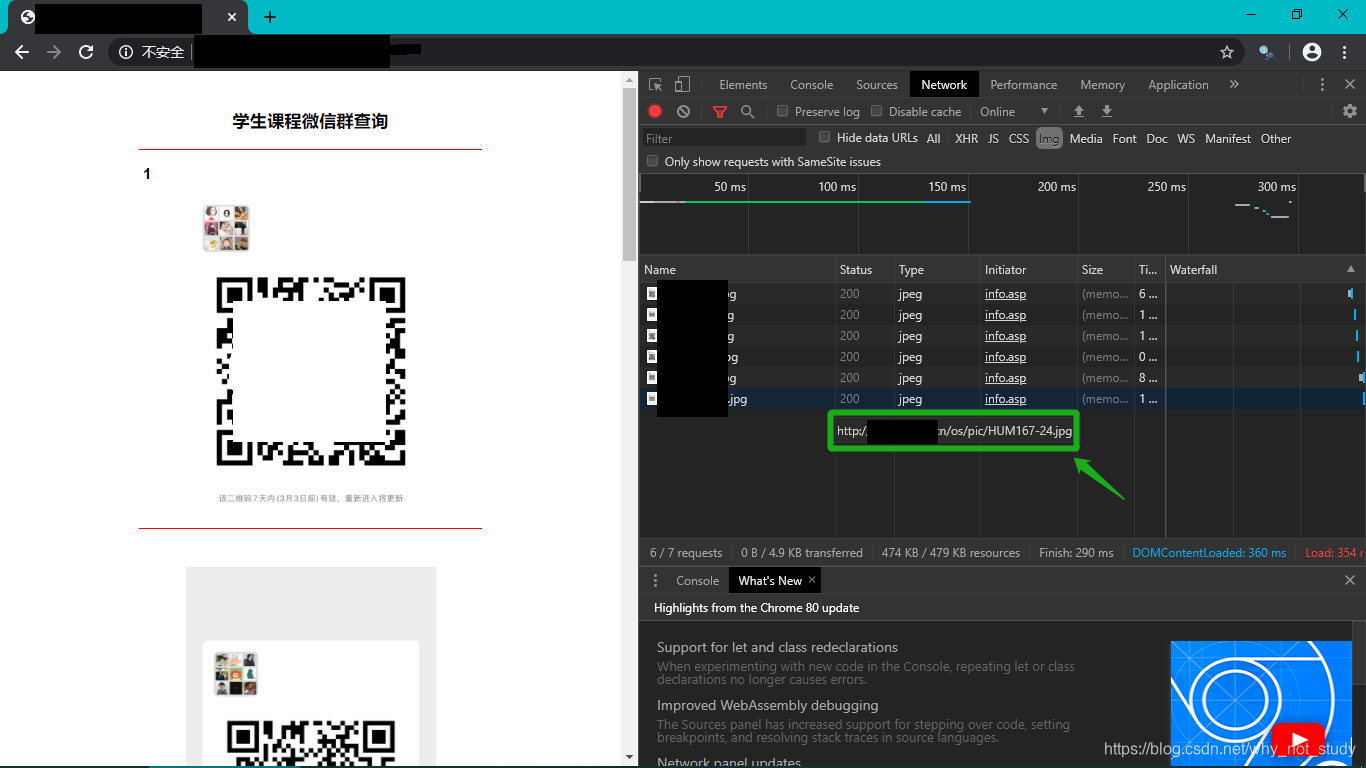
Task: Open info.asp initiator link in last row
Action: (x=1005, y=399)
